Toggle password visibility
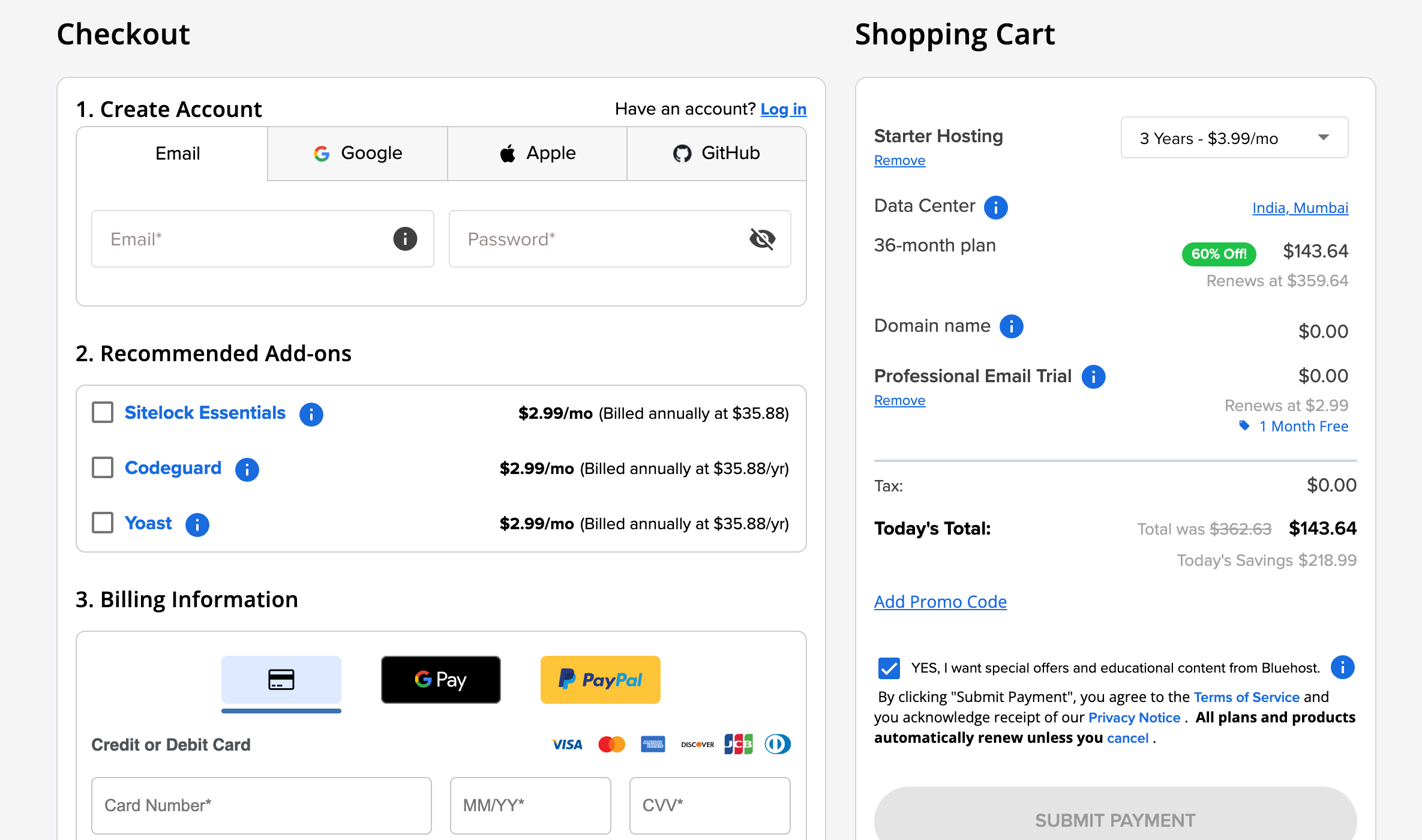Viewport: 1422px width, 840px height. pos(761,238)
